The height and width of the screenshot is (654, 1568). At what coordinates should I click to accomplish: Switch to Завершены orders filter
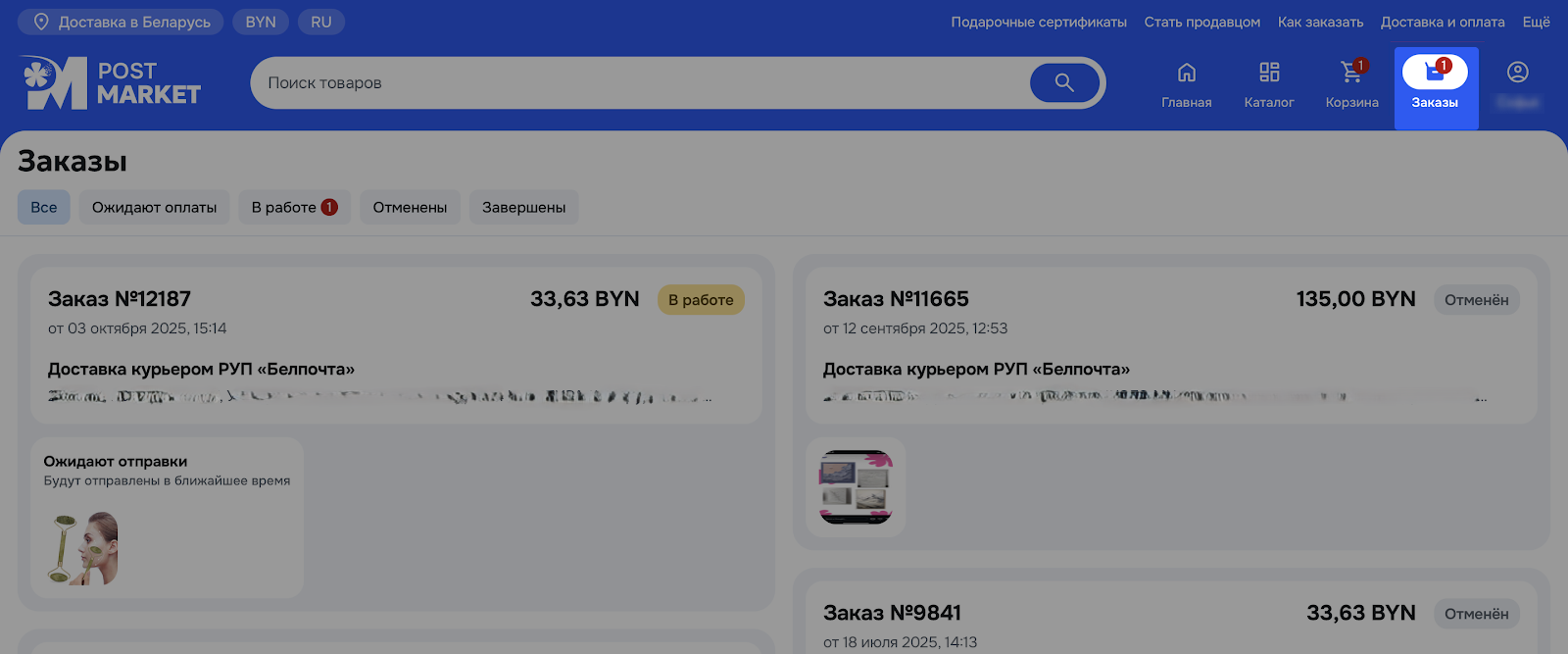point(523,207)
